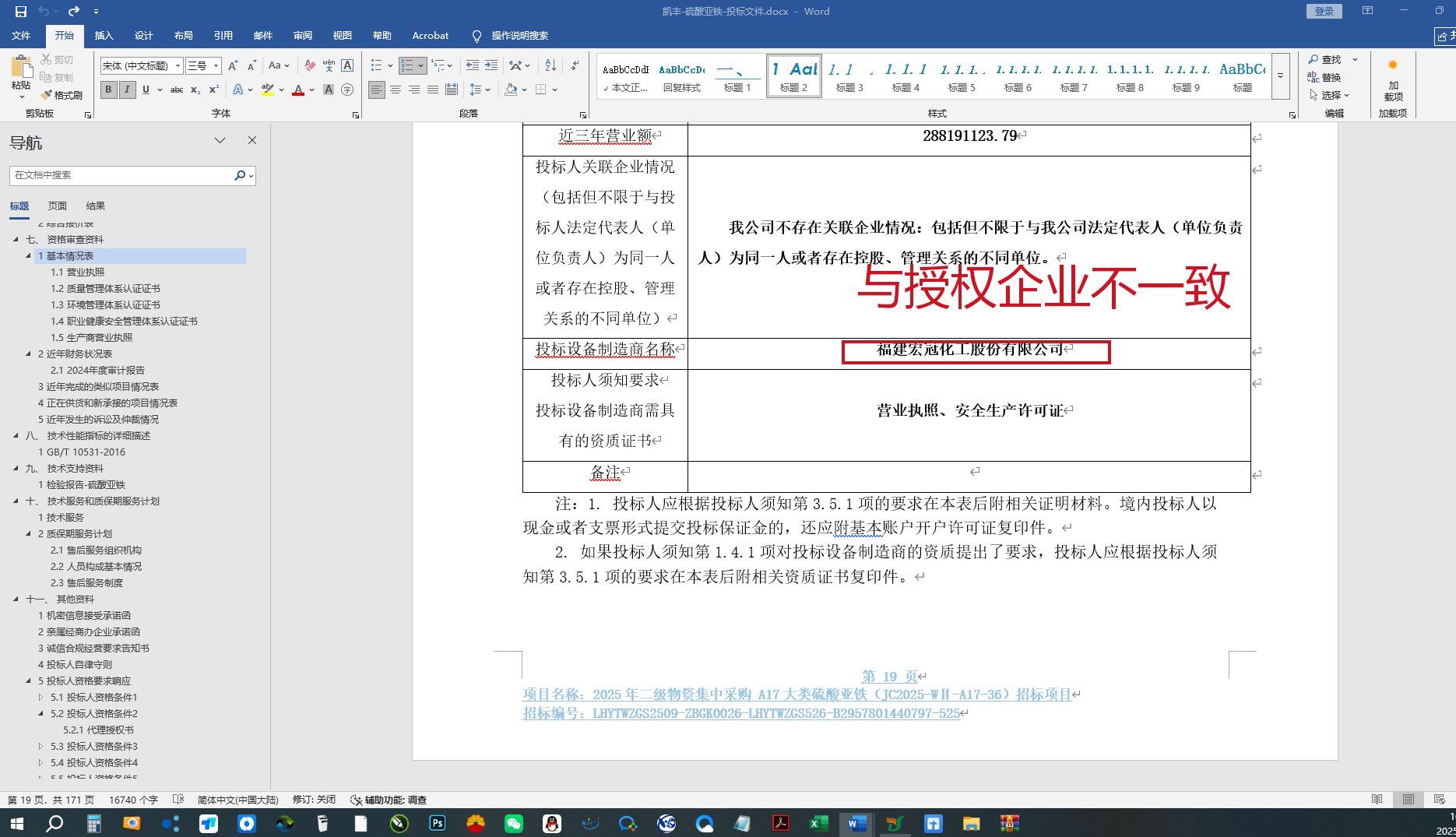The height and width of the screenshot is (837, 1456).
Task: Select the Format Painter (格式刷) tool
Action: [x=62, y=95]
